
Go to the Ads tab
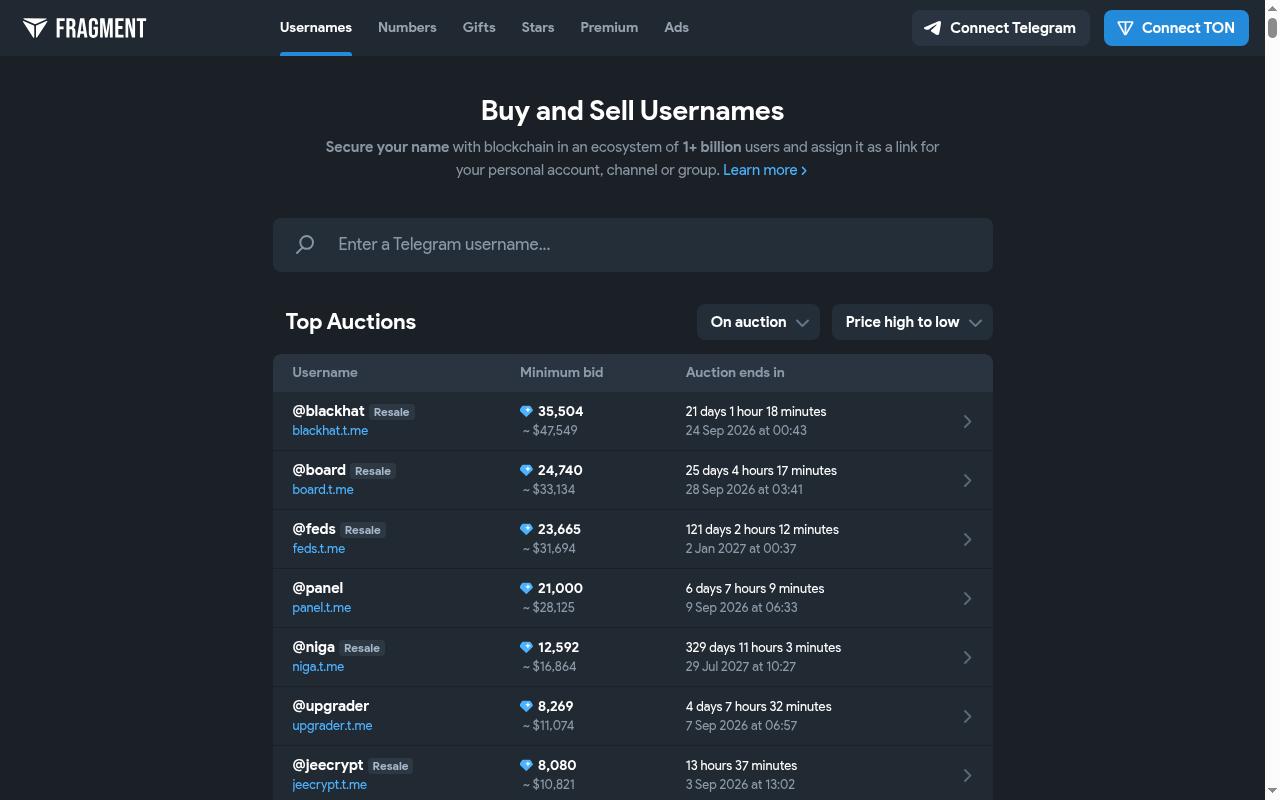coord(676,27)
